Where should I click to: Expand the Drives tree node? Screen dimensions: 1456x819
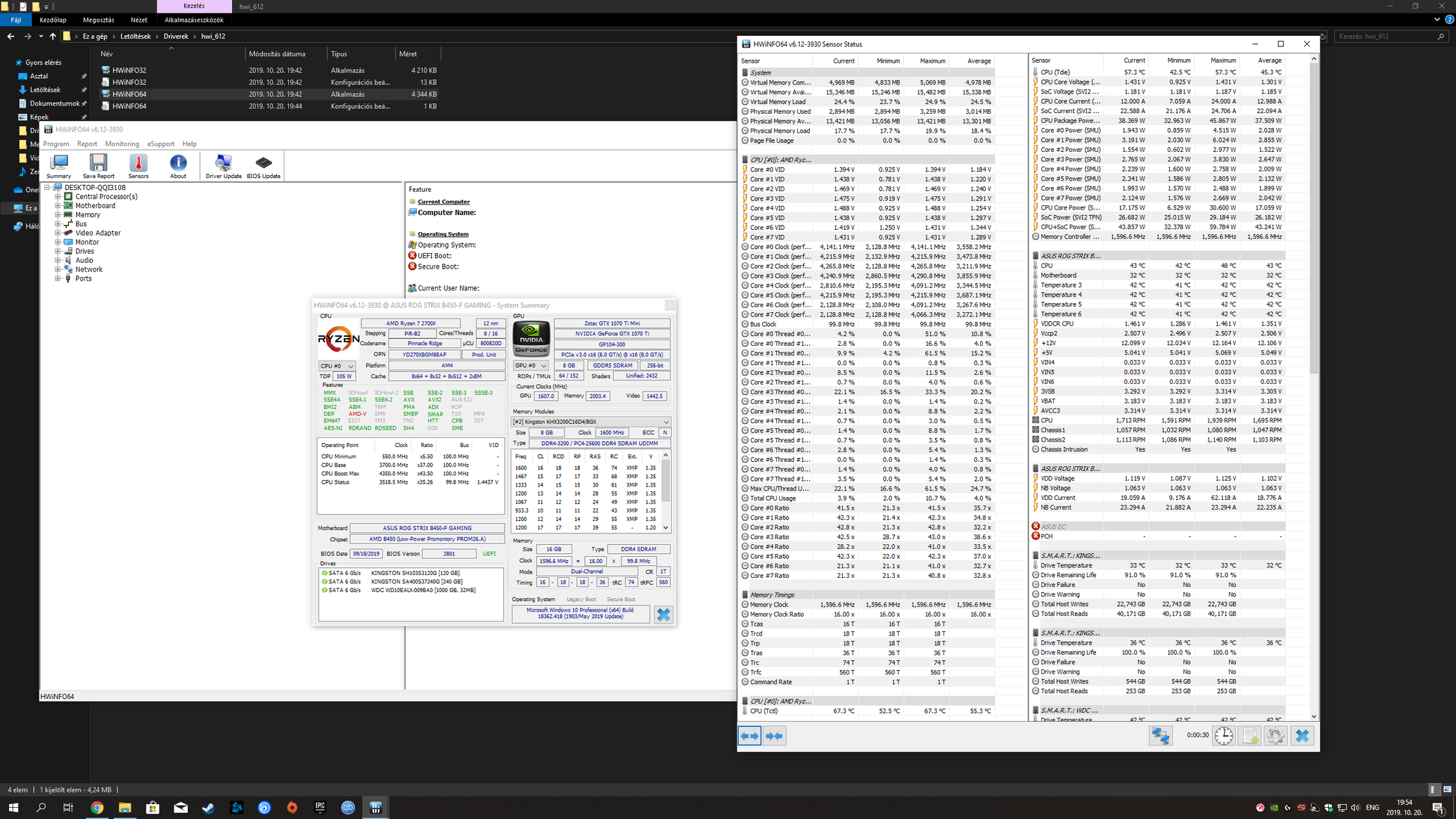pos(58,252)
